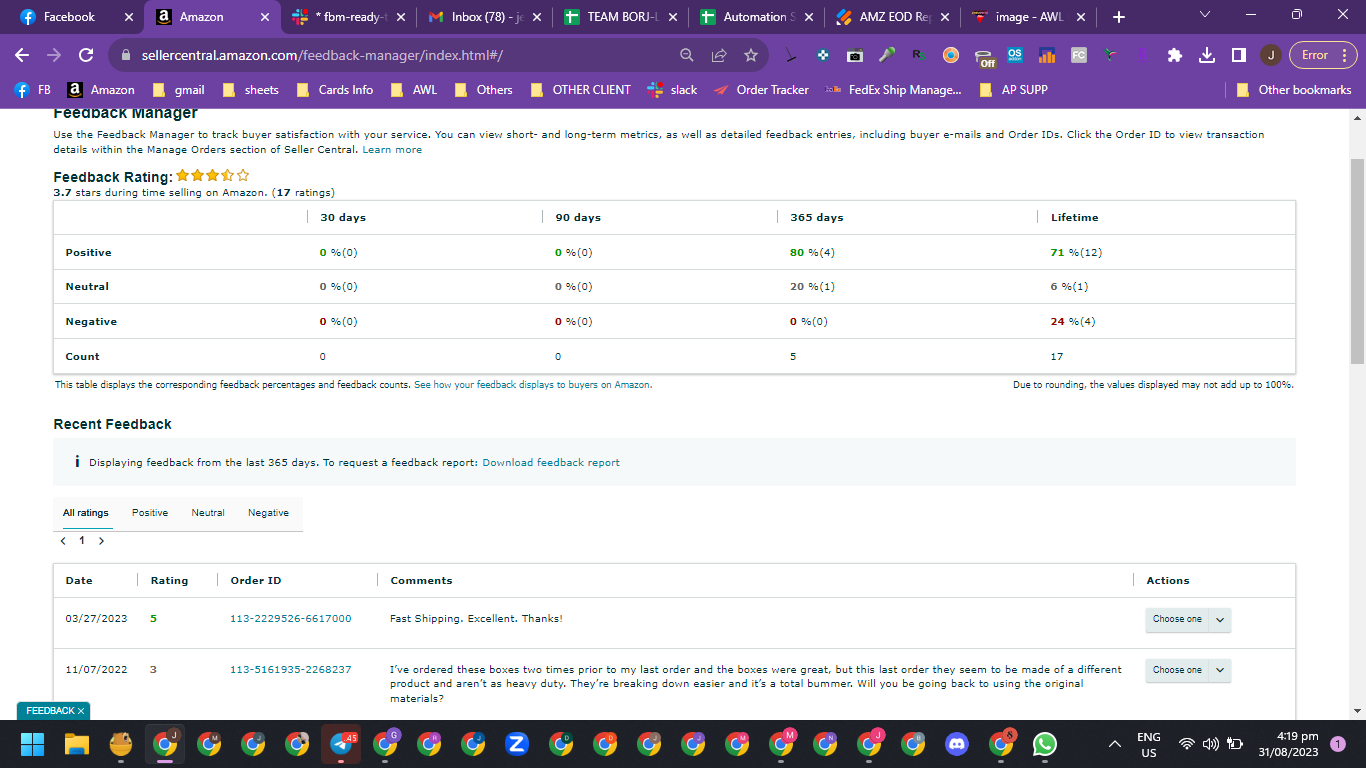Click the zoom magnifier in address bar
The image size is (1366, 768).
pos(687,55)
